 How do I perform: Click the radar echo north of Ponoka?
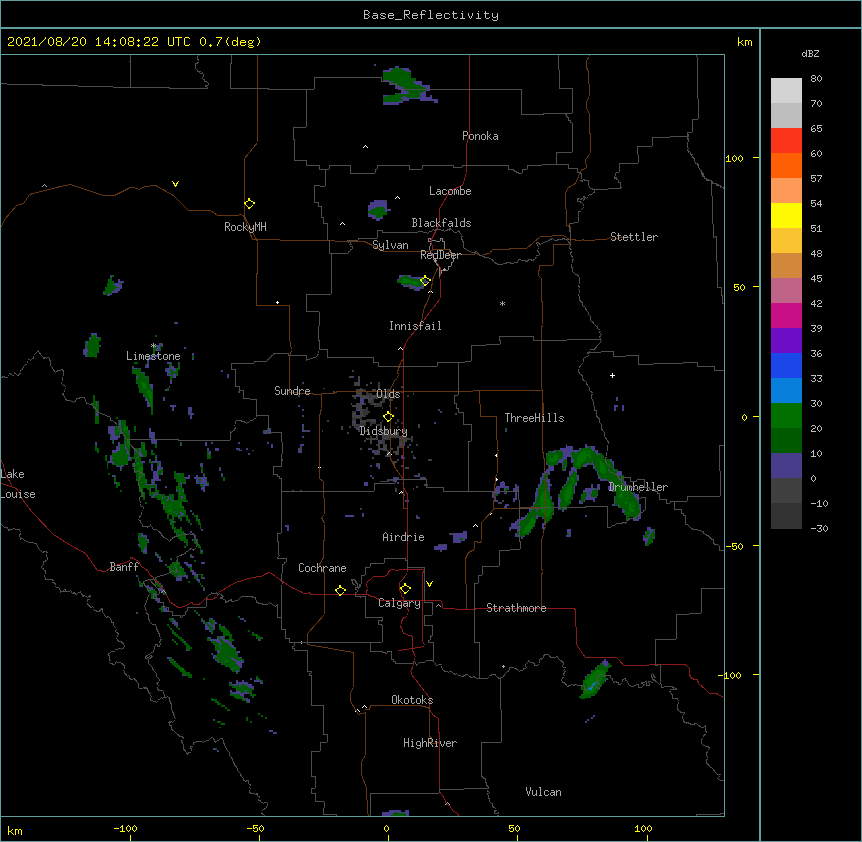408,86
